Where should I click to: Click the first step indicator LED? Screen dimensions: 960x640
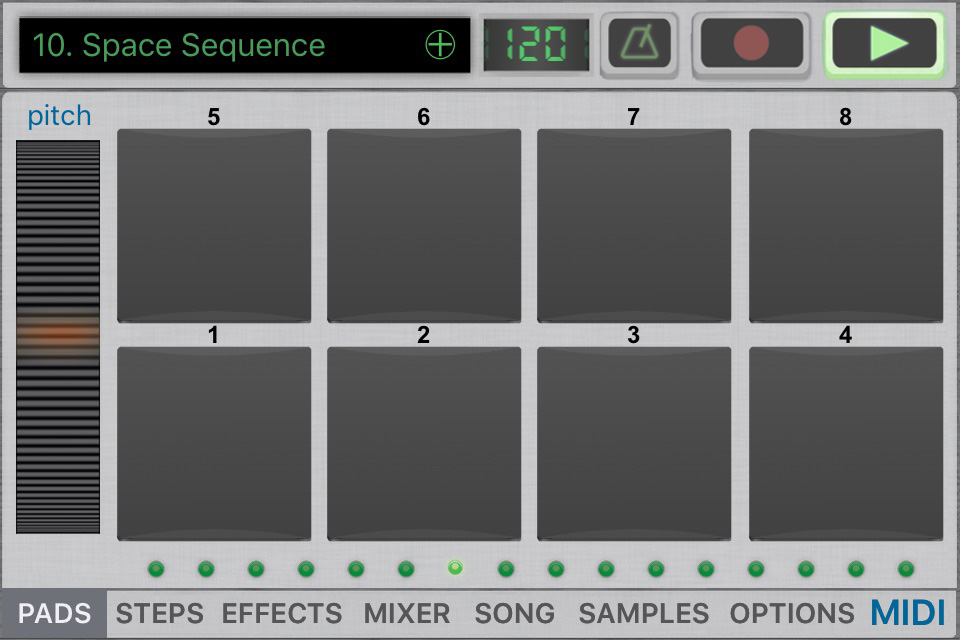coord(156,569)
